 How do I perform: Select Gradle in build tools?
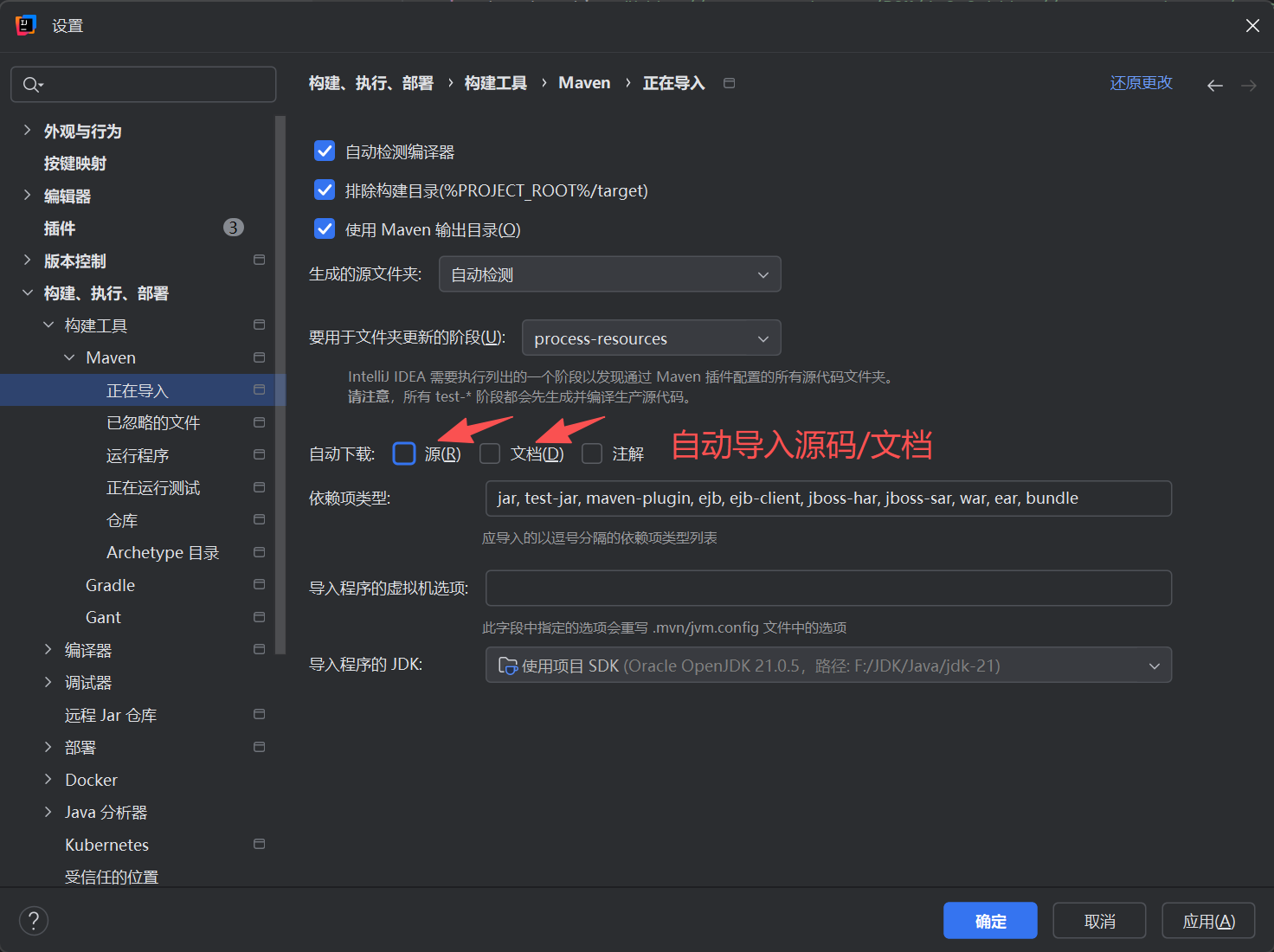pyautogui.click(x=110, y=585)
